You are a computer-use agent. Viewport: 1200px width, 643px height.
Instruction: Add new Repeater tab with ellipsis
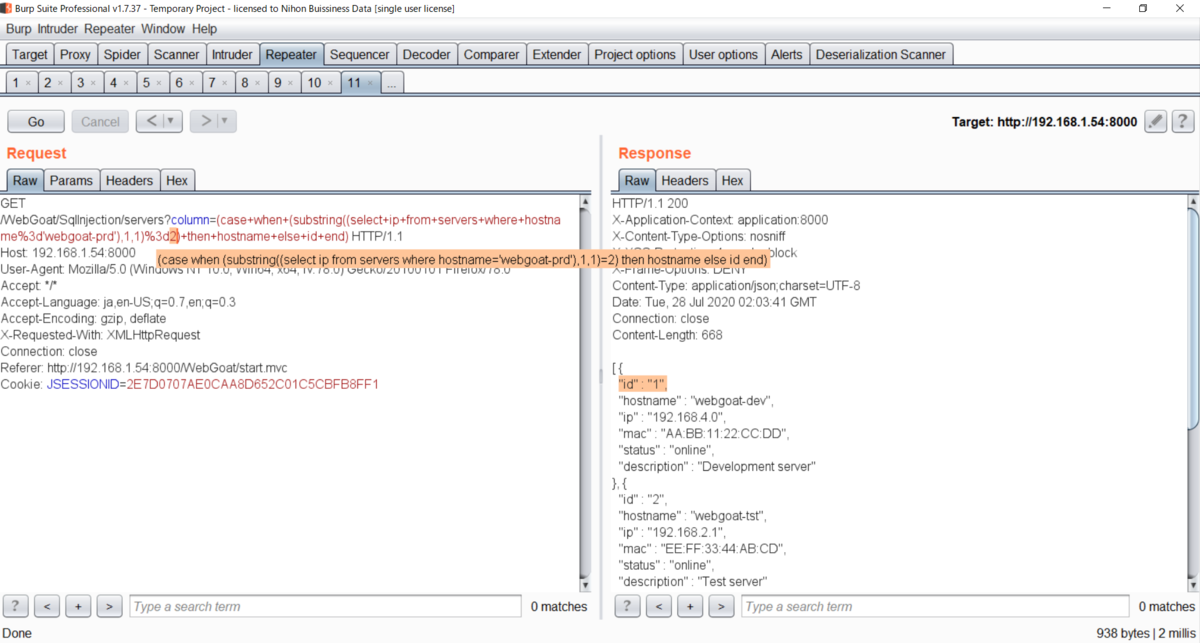pos(392,83)
